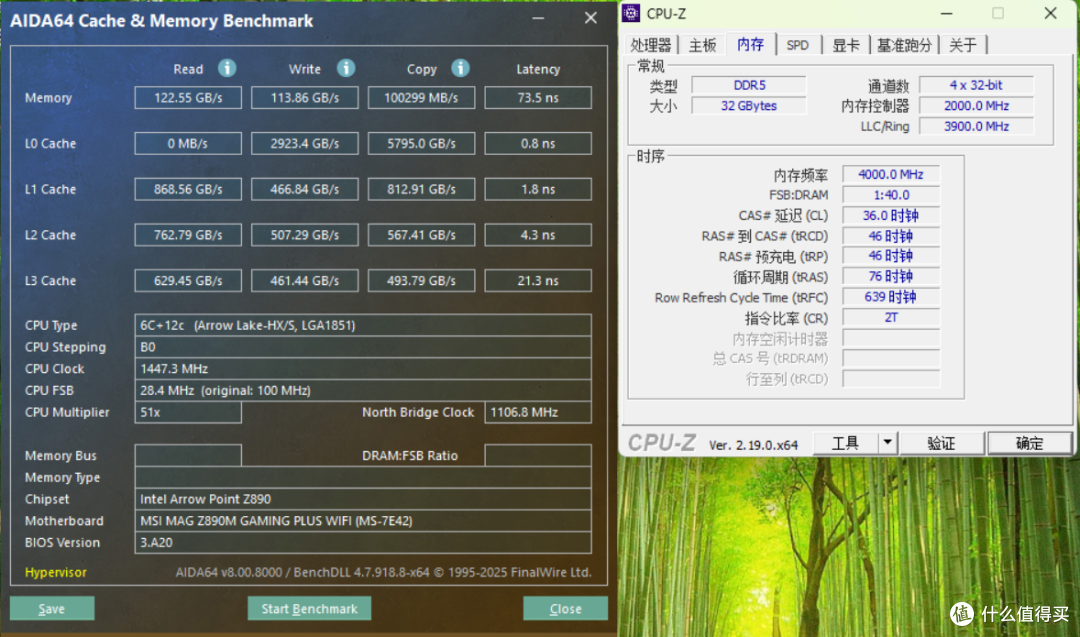Click the CPU FSB field 28.4 MHz
This screenshot has width=1080, height=637.
click(x=363, y=390)
